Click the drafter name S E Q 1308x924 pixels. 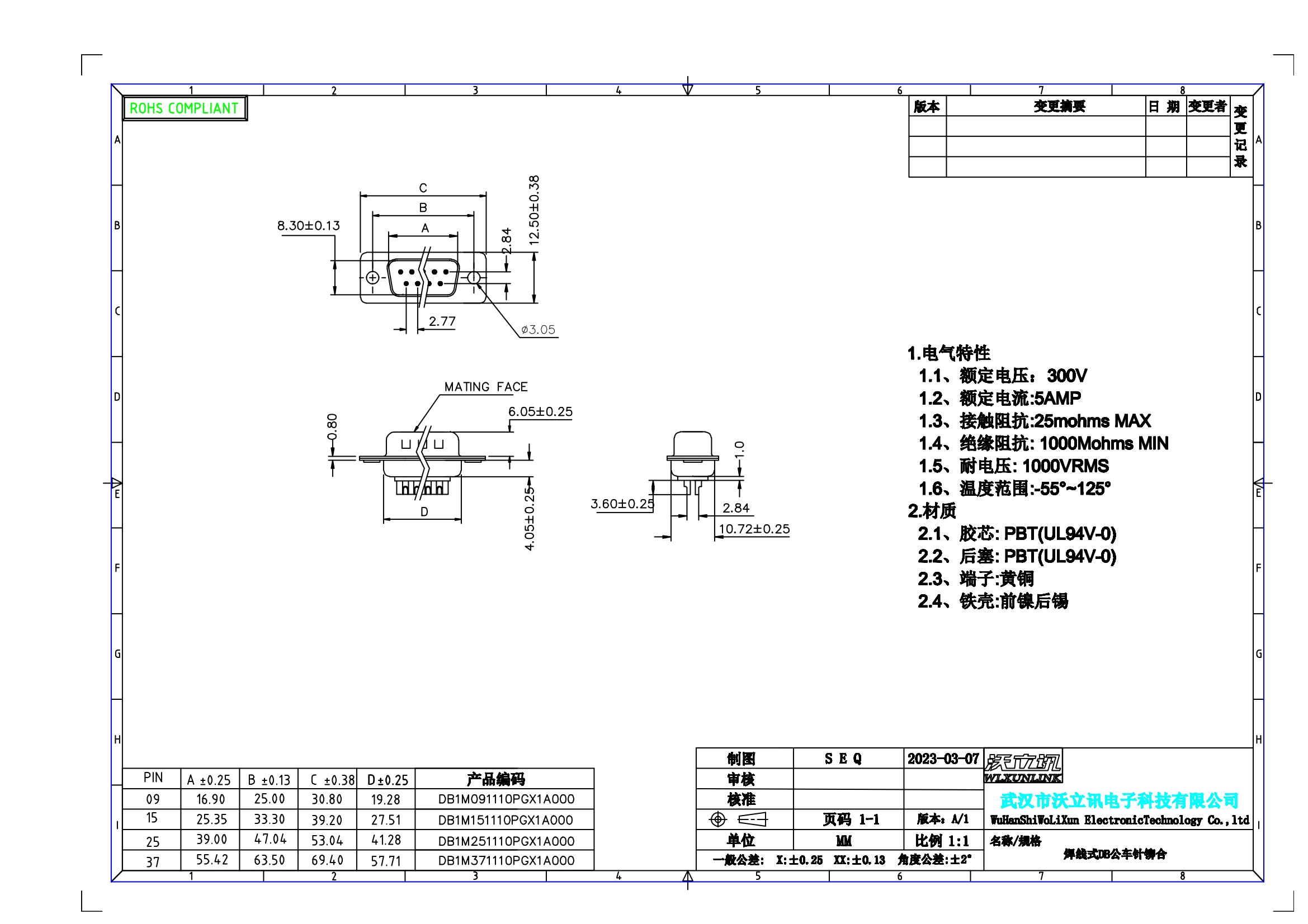coord(843,759)
